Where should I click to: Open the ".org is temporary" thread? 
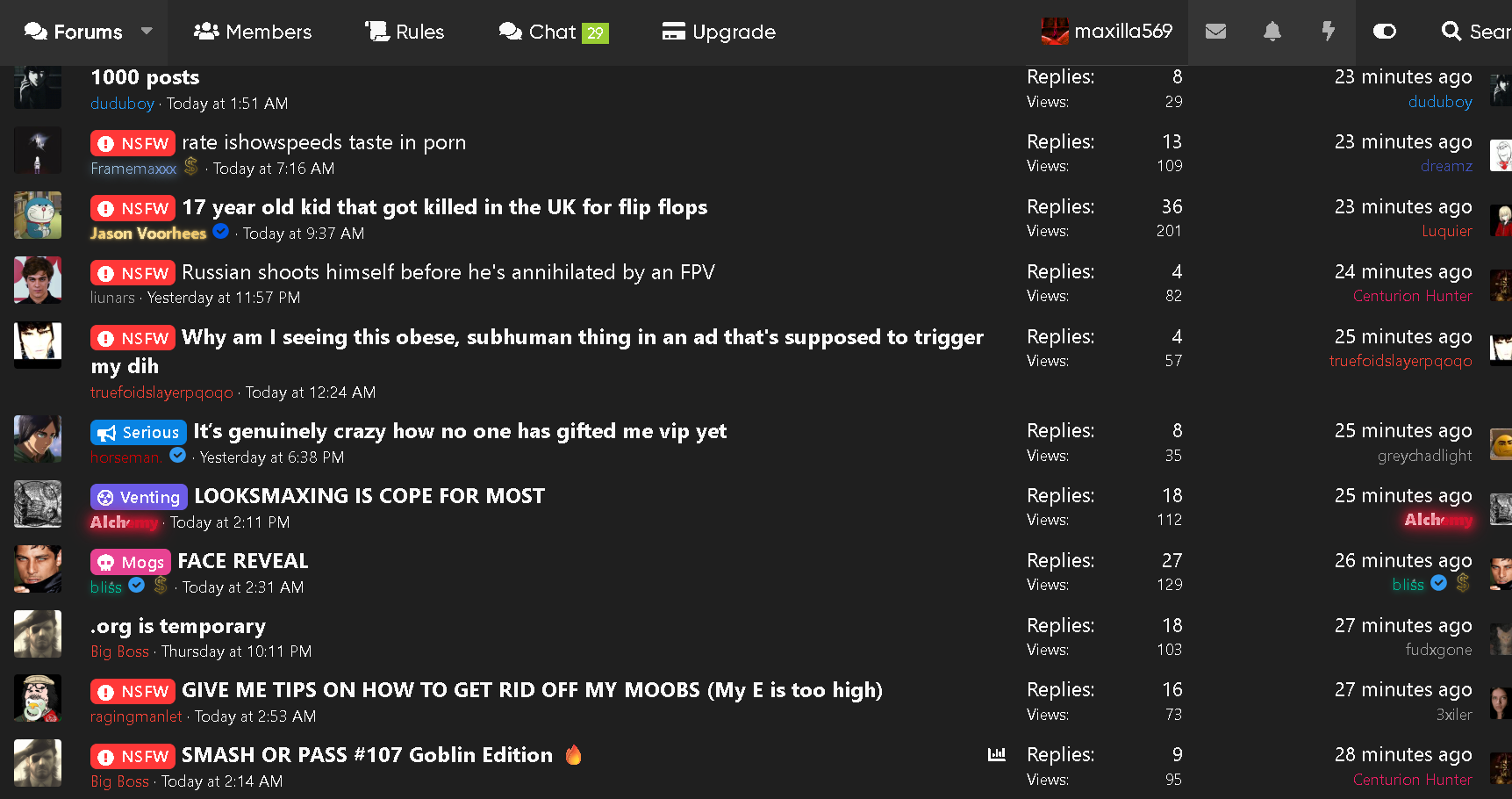tap(178, 626)
